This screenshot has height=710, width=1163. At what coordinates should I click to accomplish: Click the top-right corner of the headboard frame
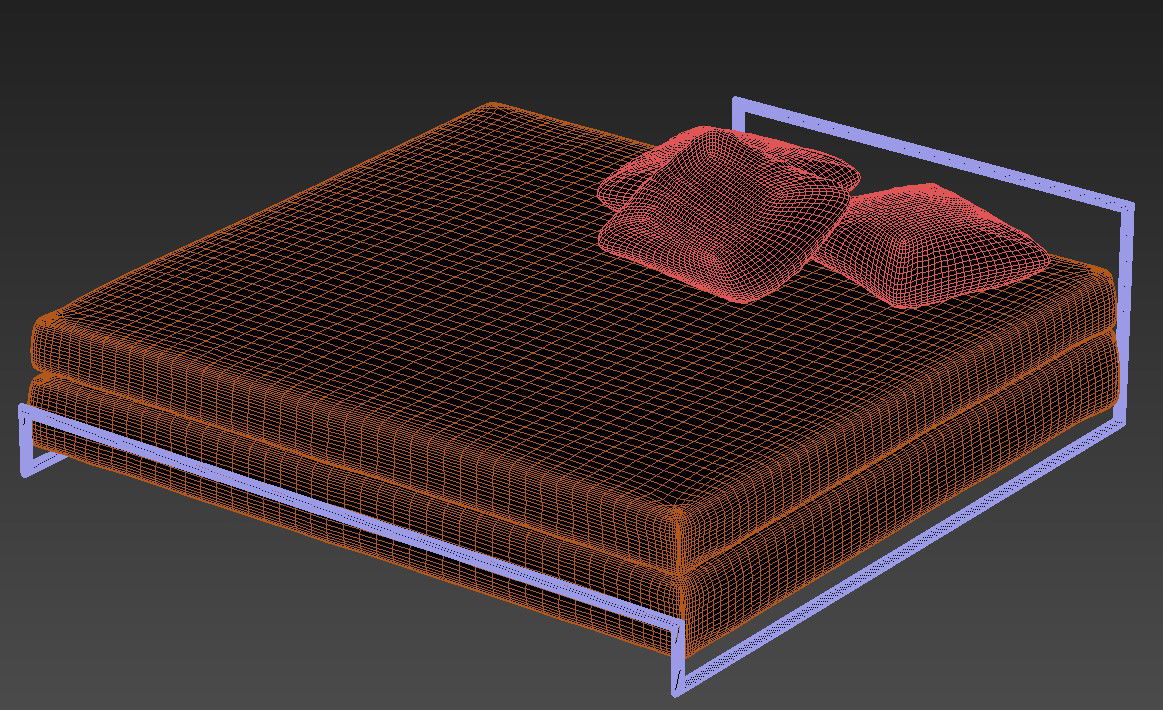click(x=1129, y=208)
